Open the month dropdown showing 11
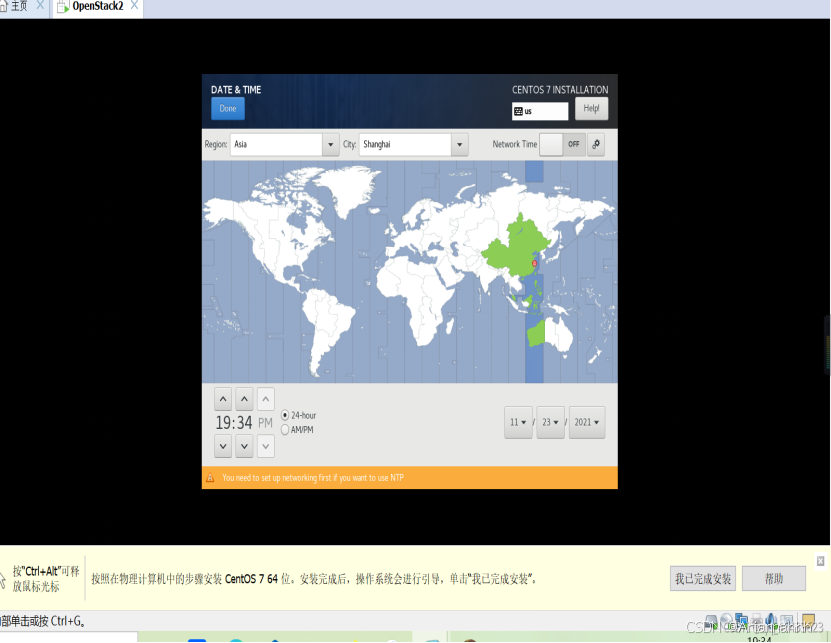 point(518,422)
